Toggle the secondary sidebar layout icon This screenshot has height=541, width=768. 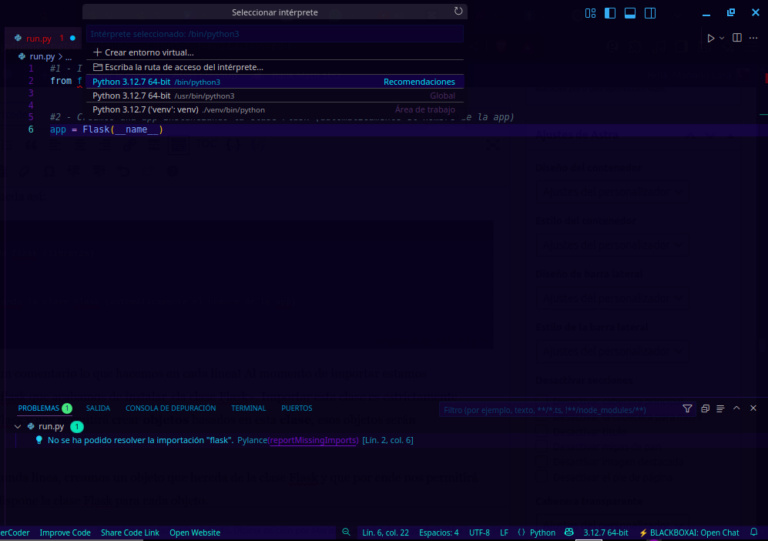[651, 13]
